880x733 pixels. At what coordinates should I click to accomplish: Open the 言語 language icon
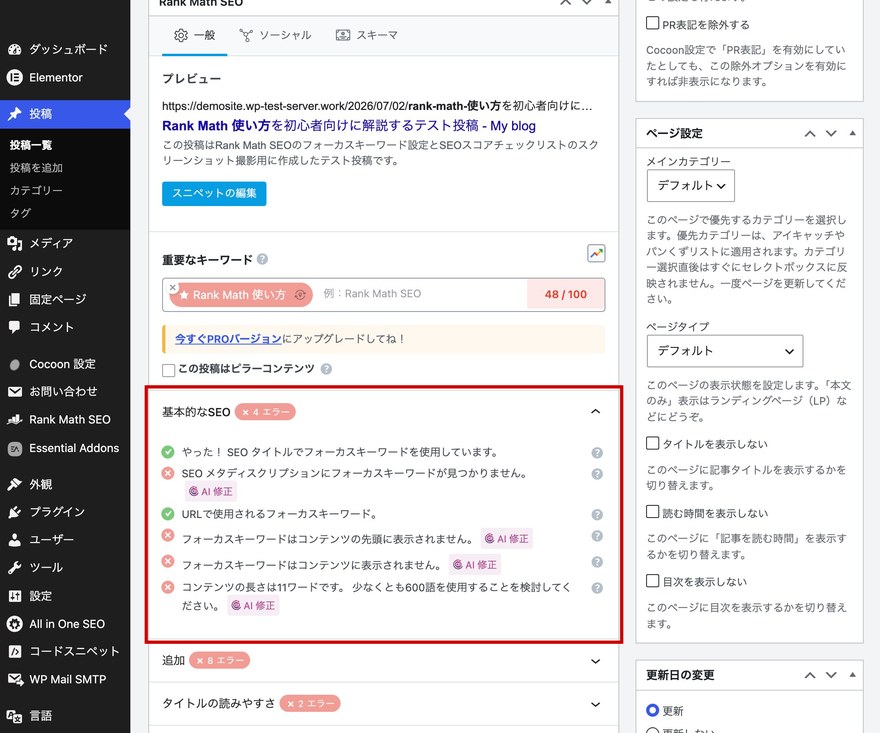point(15,716)
